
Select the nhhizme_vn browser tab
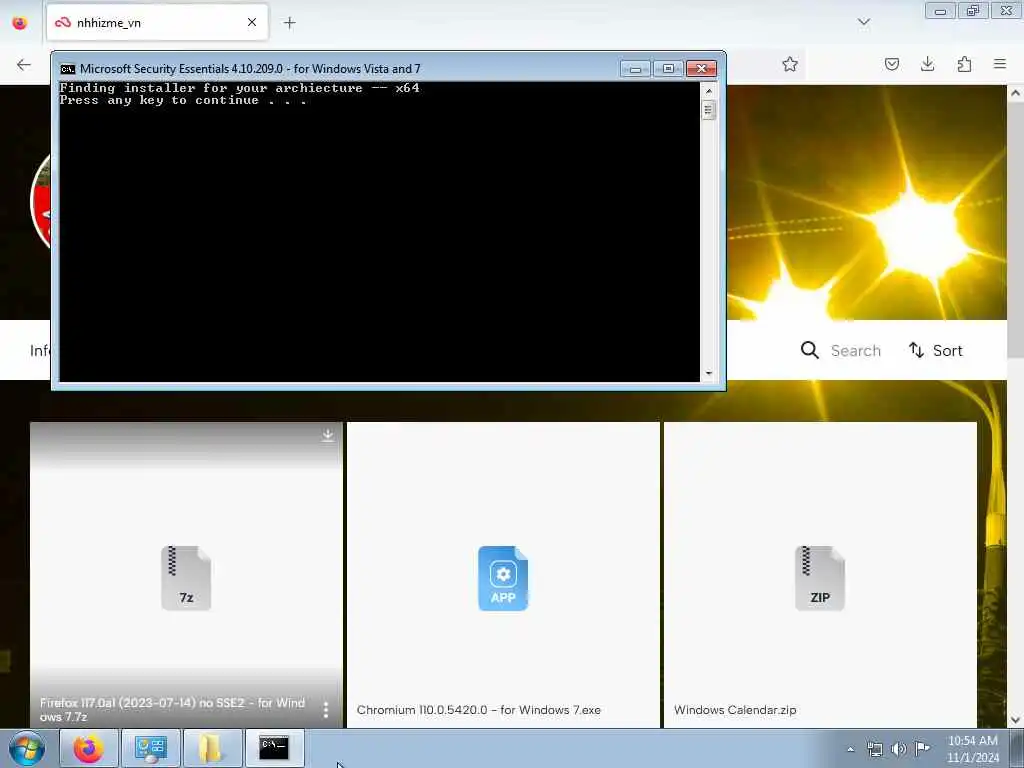(157, 22)
